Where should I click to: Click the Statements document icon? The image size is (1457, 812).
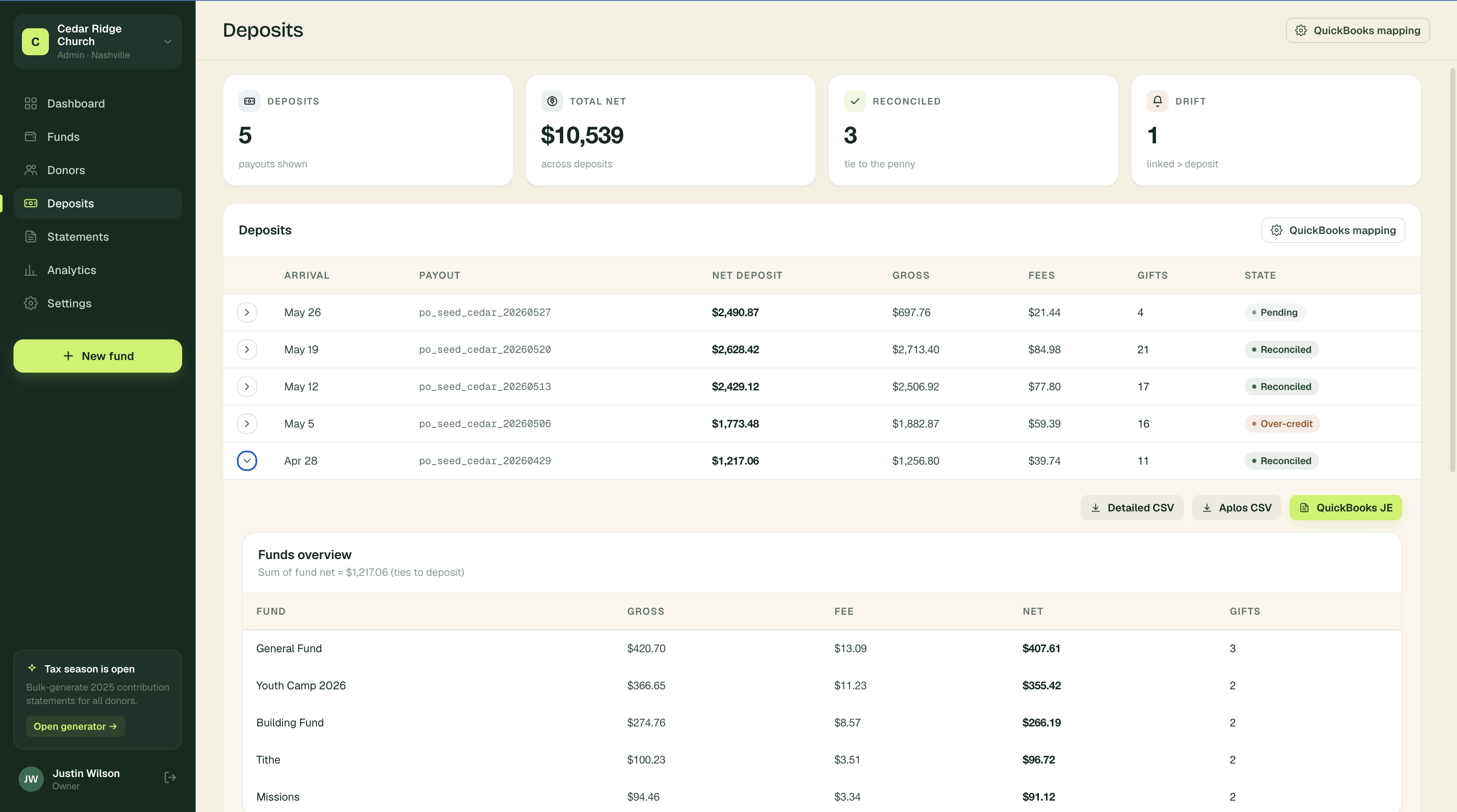[30, 237]
